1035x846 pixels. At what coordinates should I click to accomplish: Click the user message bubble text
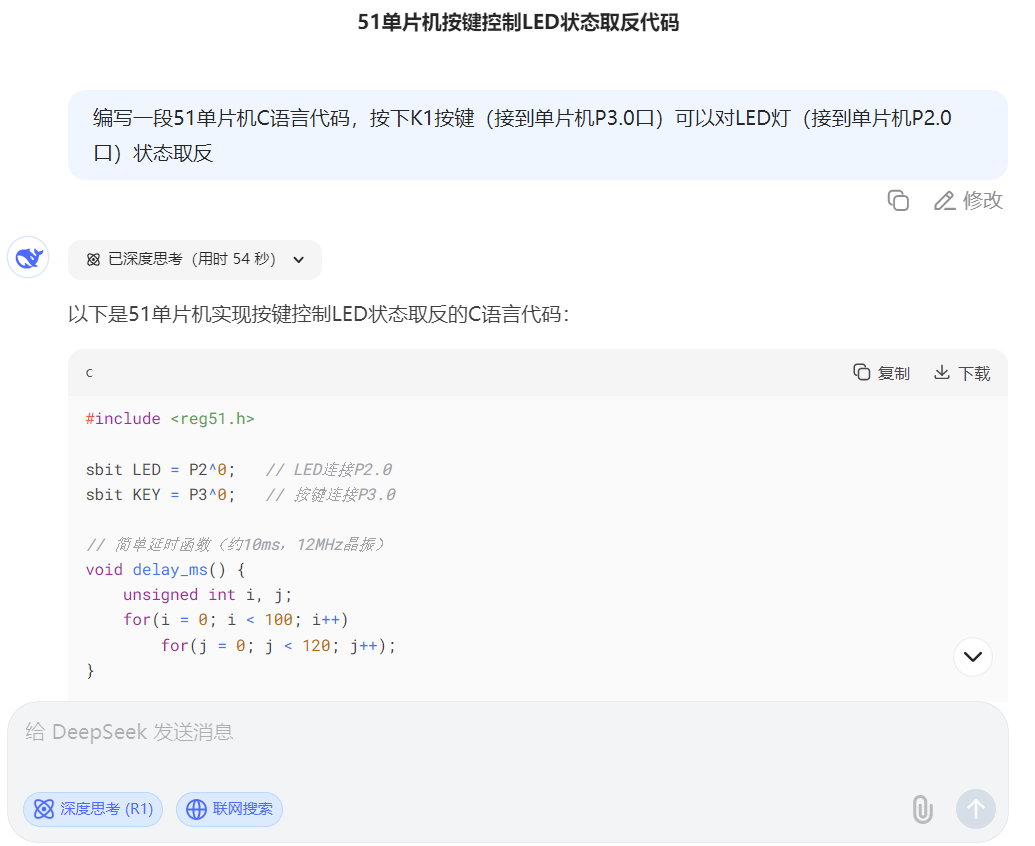[x=521, y=135]
